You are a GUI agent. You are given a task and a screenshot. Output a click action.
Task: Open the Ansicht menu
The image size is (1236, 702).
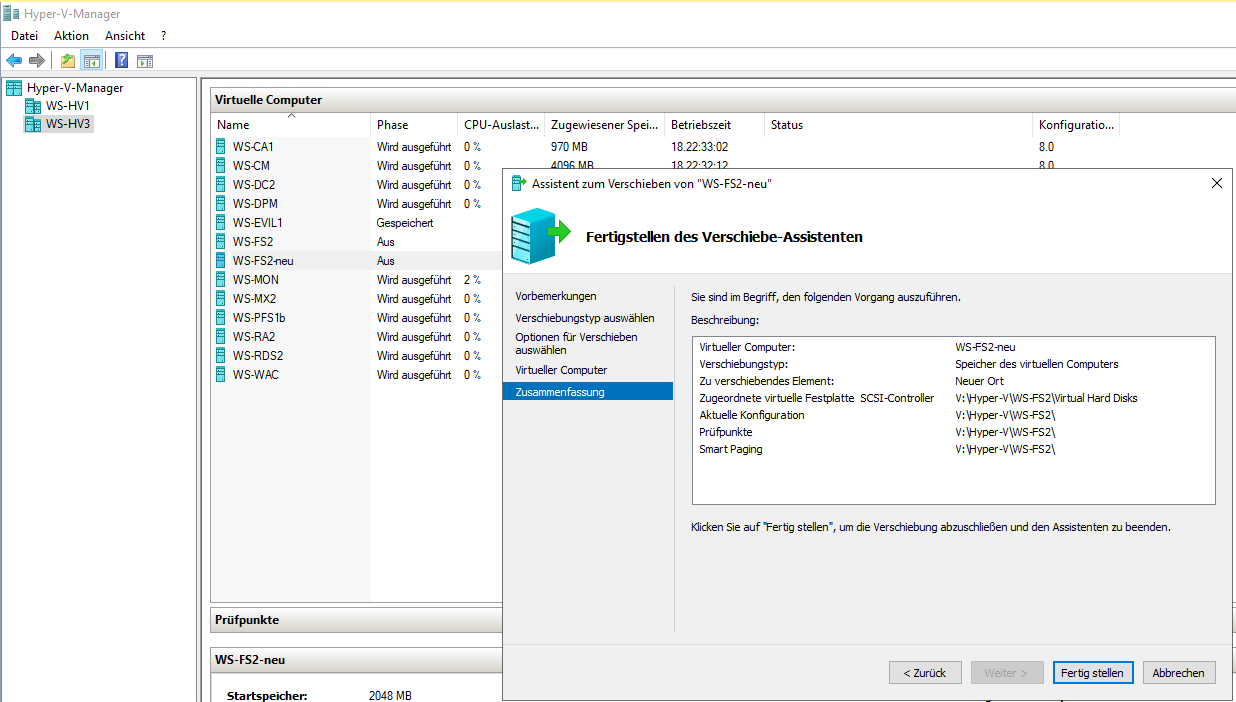(125, 36)
